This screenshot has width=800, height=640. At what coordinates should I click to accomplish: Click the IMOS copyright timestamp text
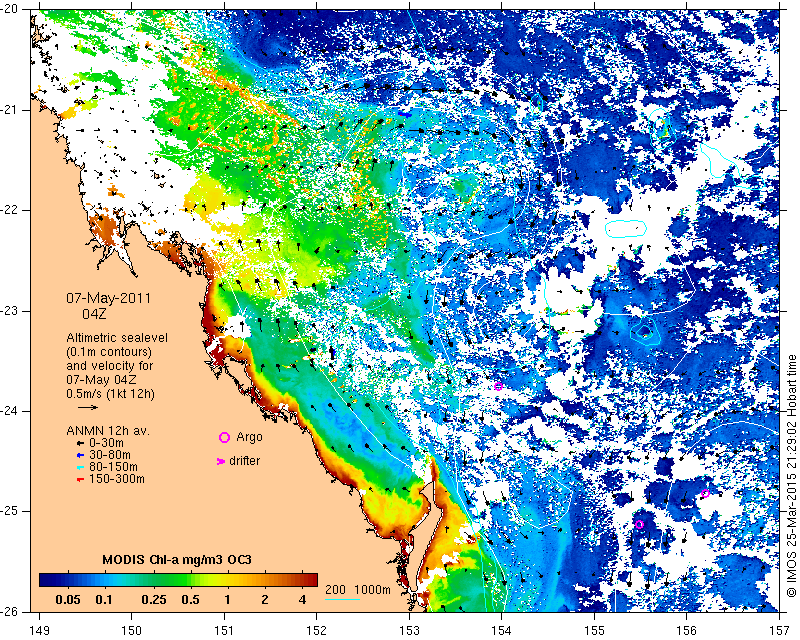click(792, 477)
